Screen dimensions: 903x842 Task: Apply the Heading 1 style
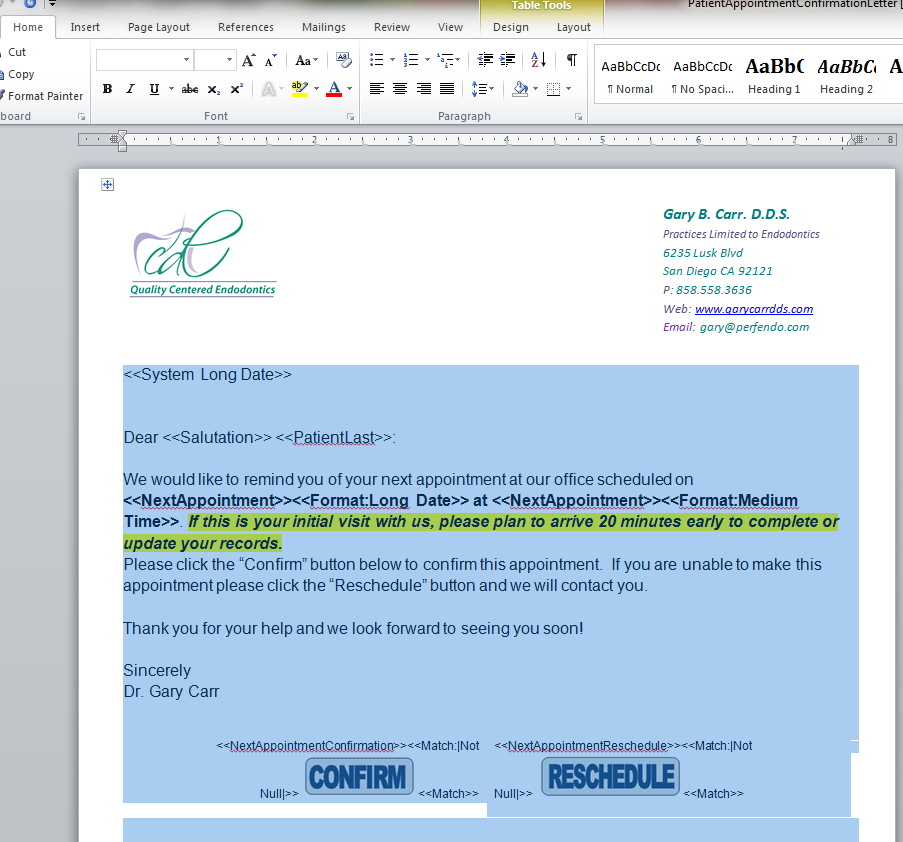pos(774,75)
